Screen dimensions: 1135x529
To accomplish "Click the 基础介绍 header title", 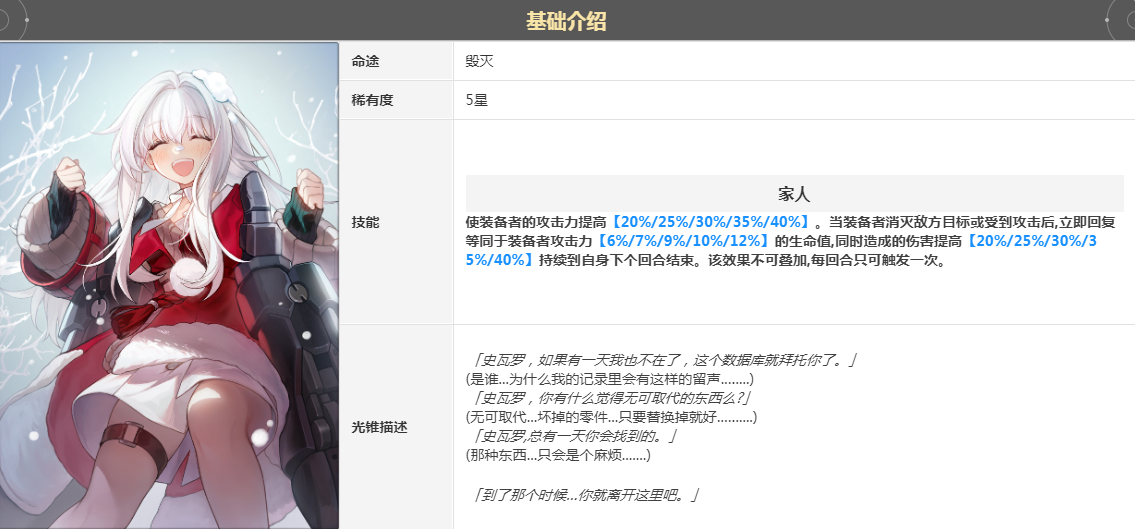I will [x=566, y=21].
